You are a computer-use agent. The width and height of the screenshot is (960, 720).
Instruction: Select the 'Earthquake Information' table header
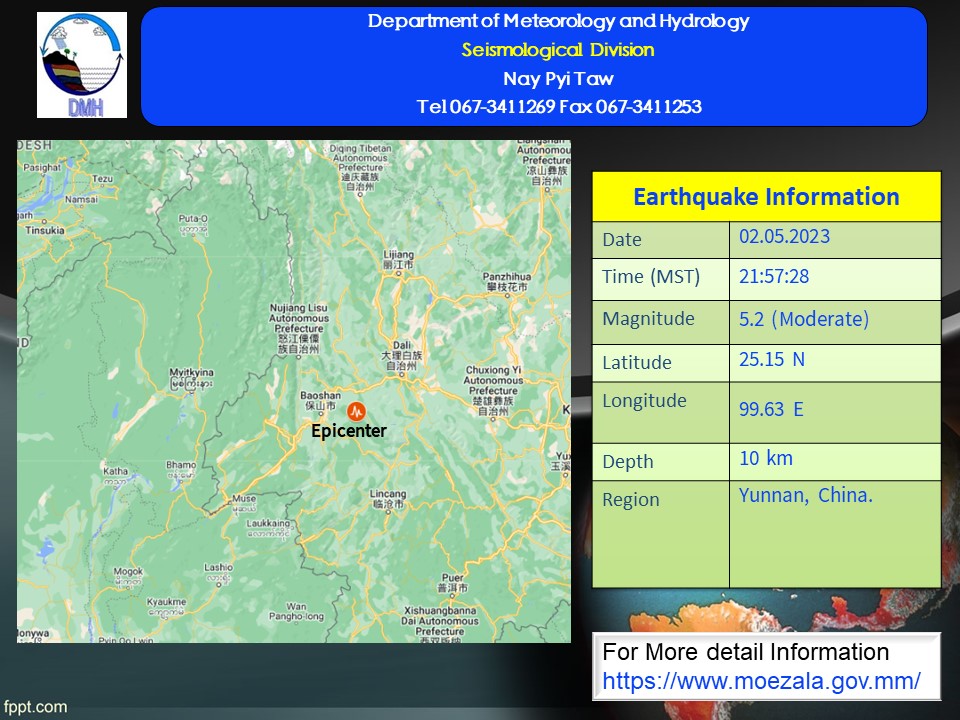point(766,197)
